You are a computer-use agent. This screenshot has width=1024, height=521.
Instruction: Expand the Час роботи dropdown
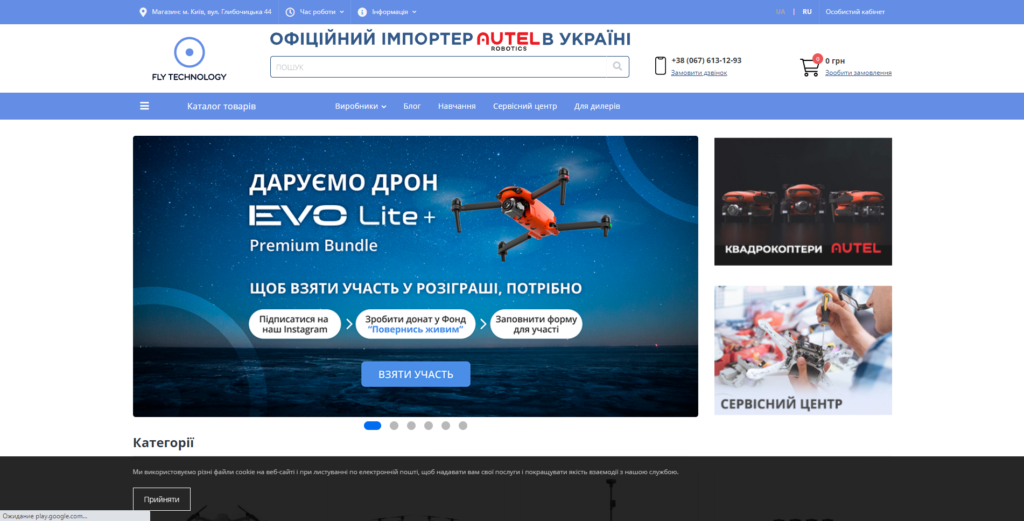coord(322,12)
